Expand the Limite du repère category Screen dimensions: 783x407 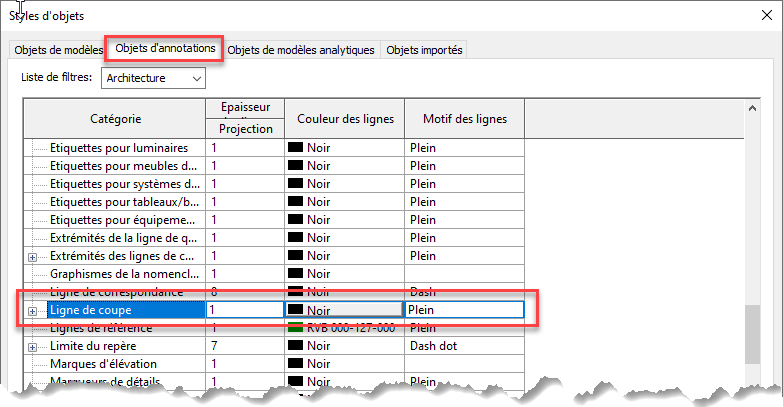coord(32,347)
